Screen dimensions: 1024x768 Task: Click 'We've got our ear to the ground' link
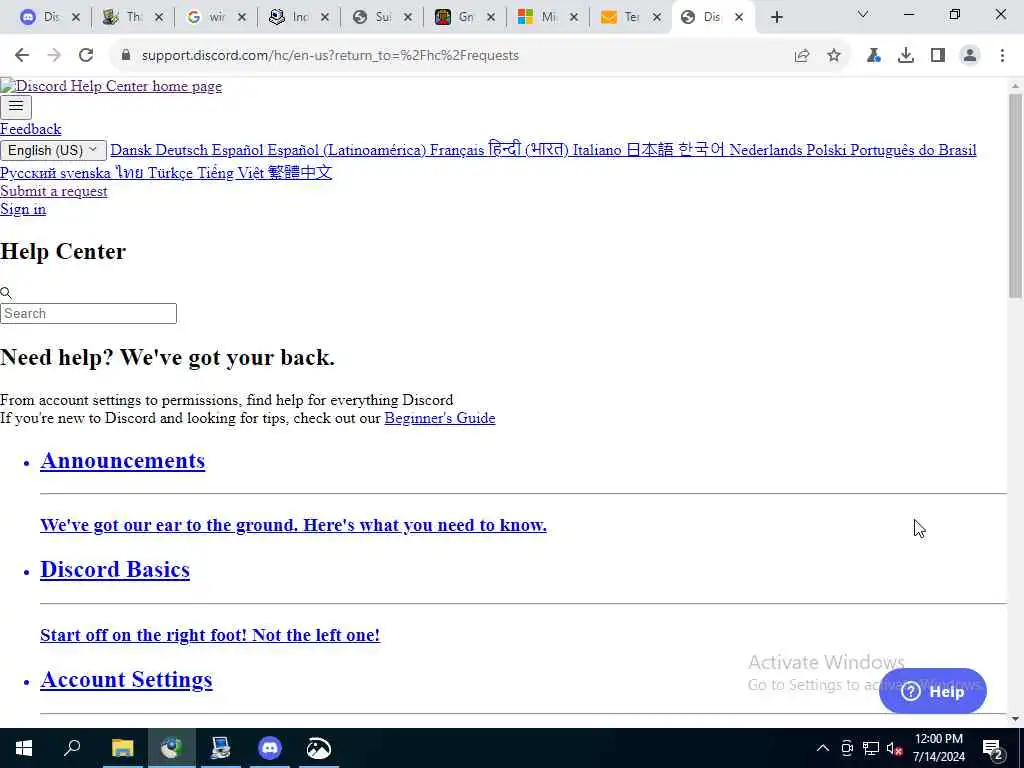tap(293, 525)
